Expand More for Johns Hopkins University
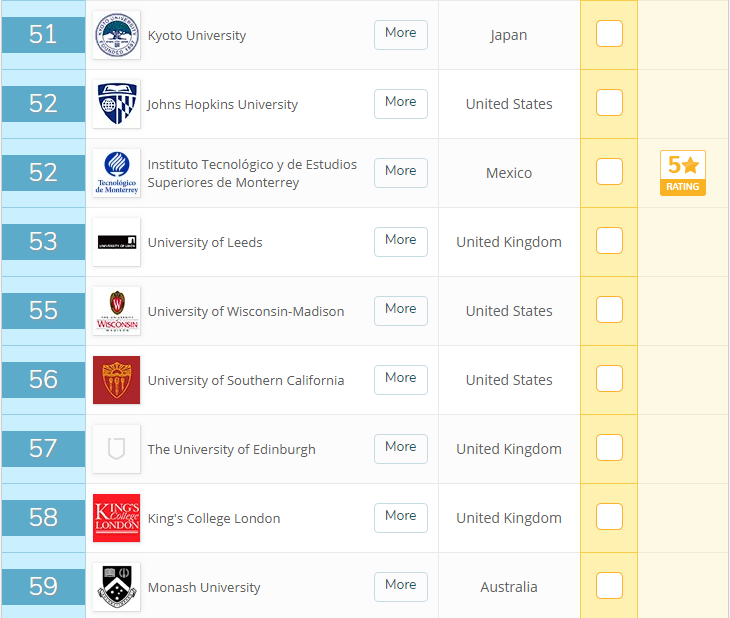730x618 pixels. [x=400, y=103]
